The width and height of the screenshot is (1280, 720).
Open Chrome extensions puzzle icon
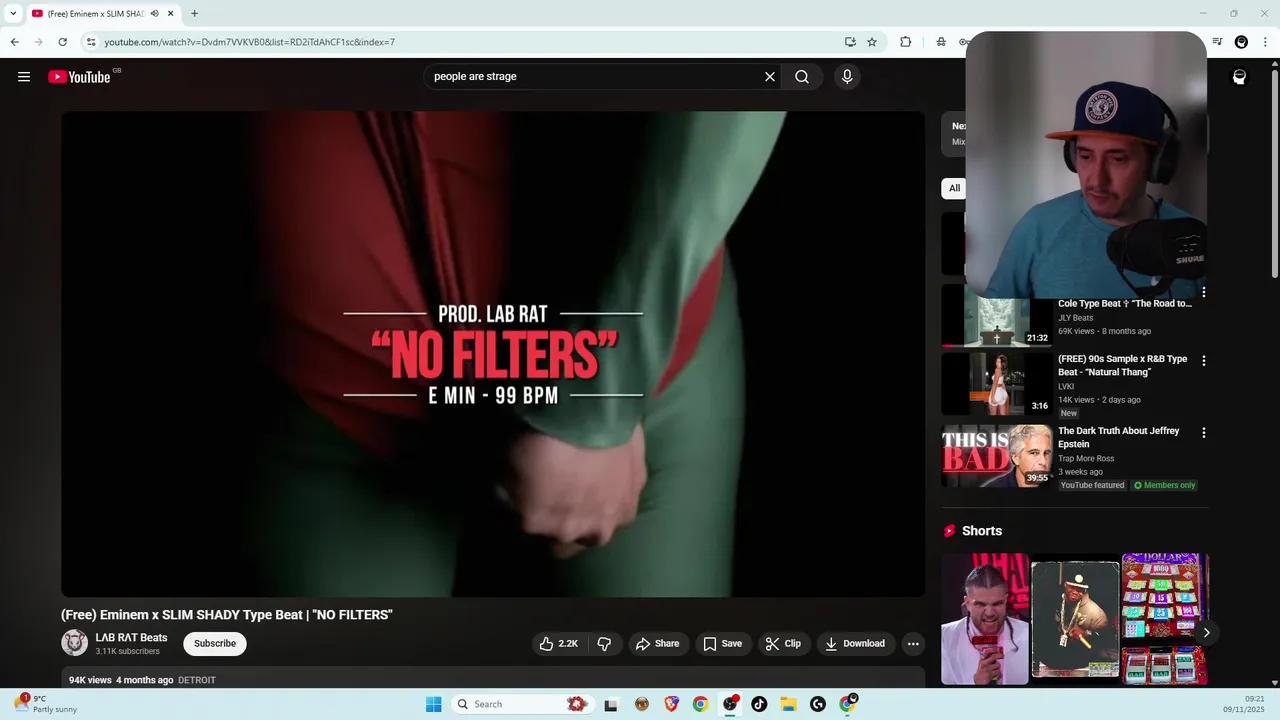(905, 42)
